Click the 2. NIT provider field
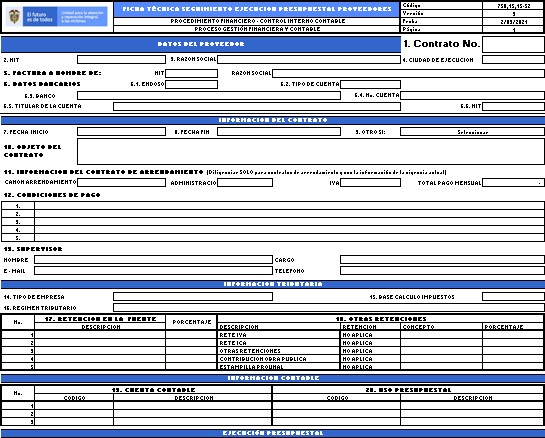The width and height of the screenshot is (545, 438). tap(121, 59)
